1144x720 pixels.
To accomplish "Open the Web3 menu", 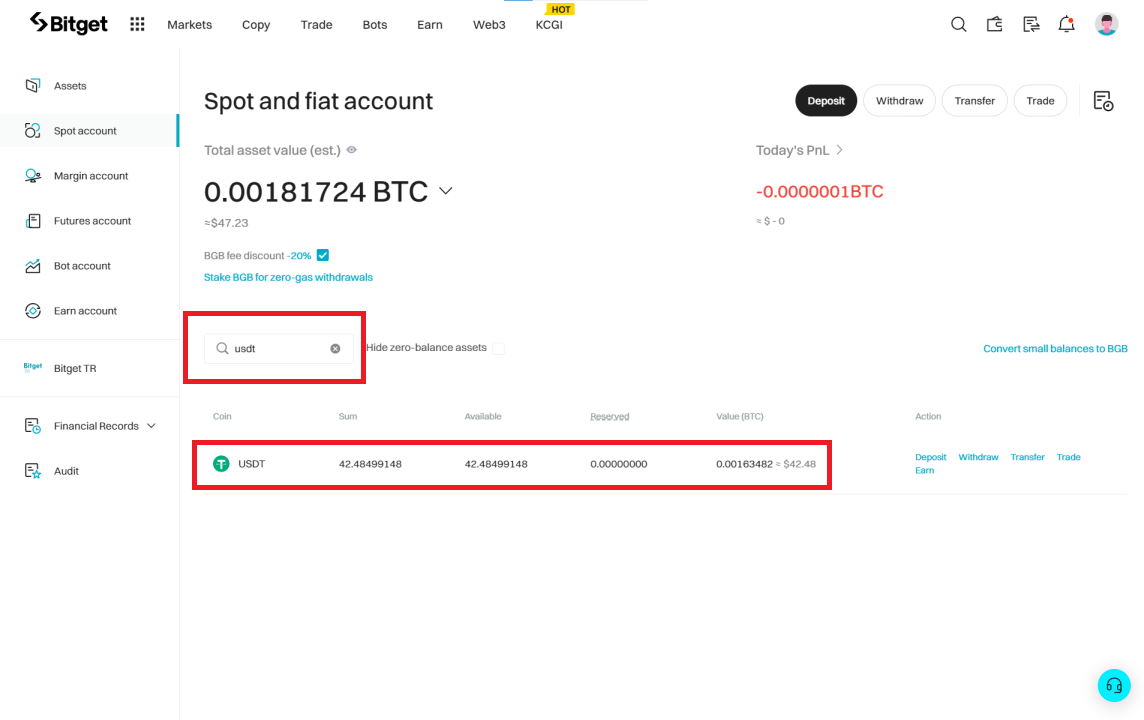I will point(489,24).
